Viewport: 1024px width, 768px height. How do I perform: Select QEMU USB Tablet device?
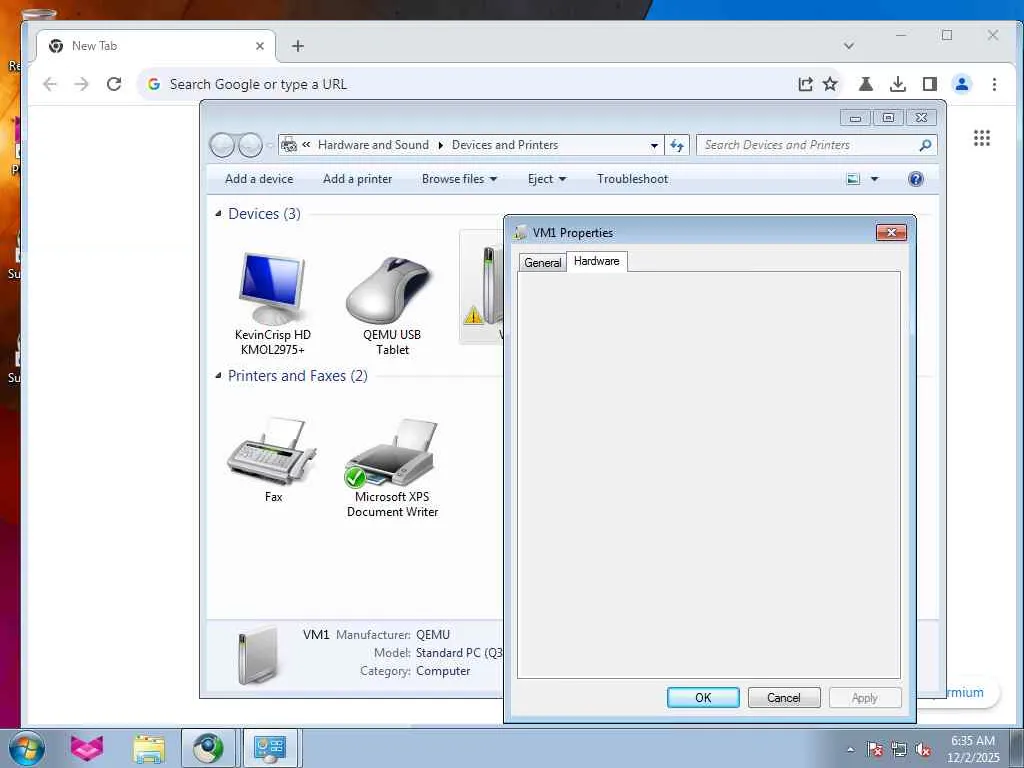pos(392,303)
